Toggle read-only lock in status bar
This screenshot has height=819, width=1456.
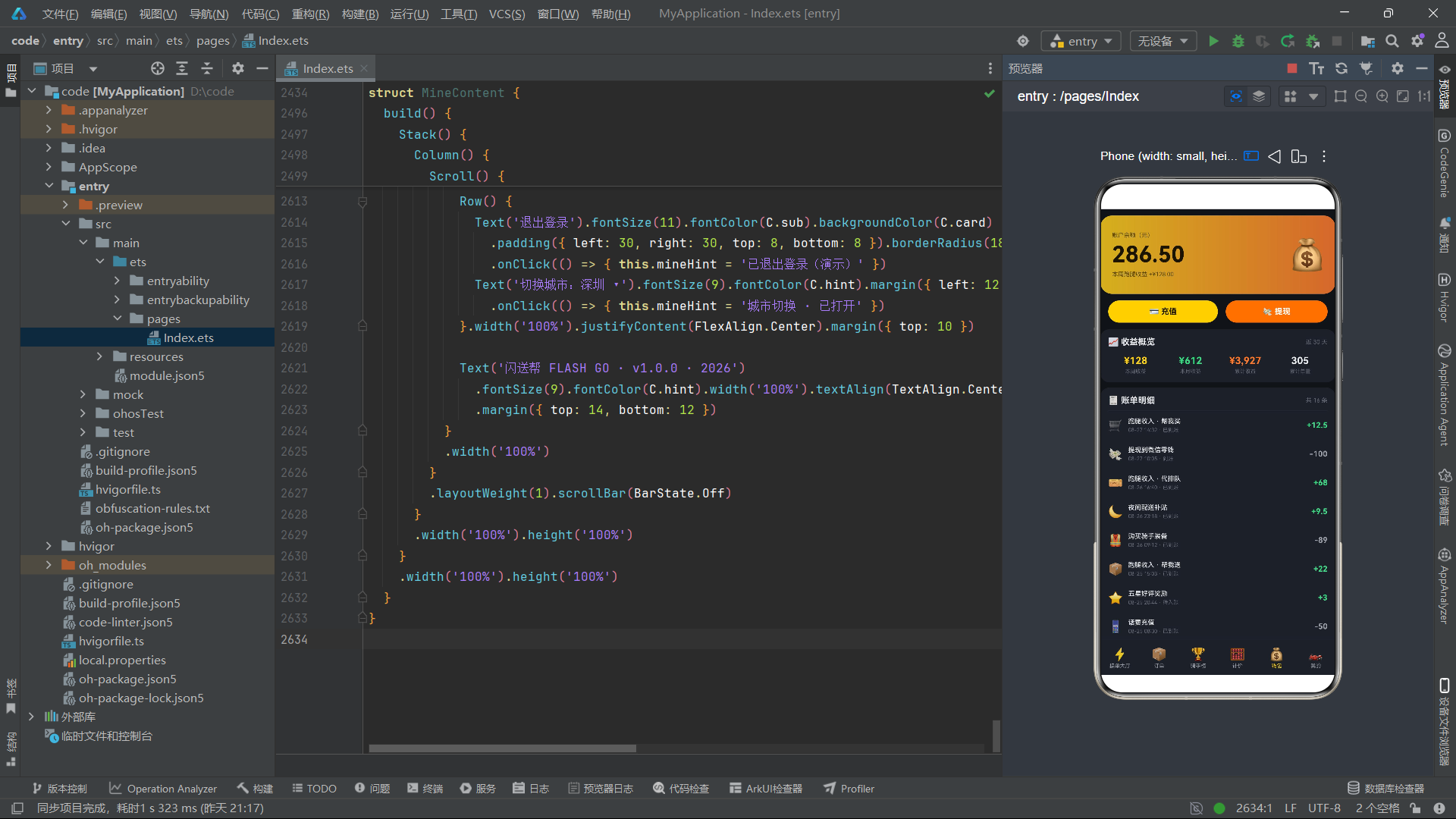pyautogui.click(x=1415, y=808)
